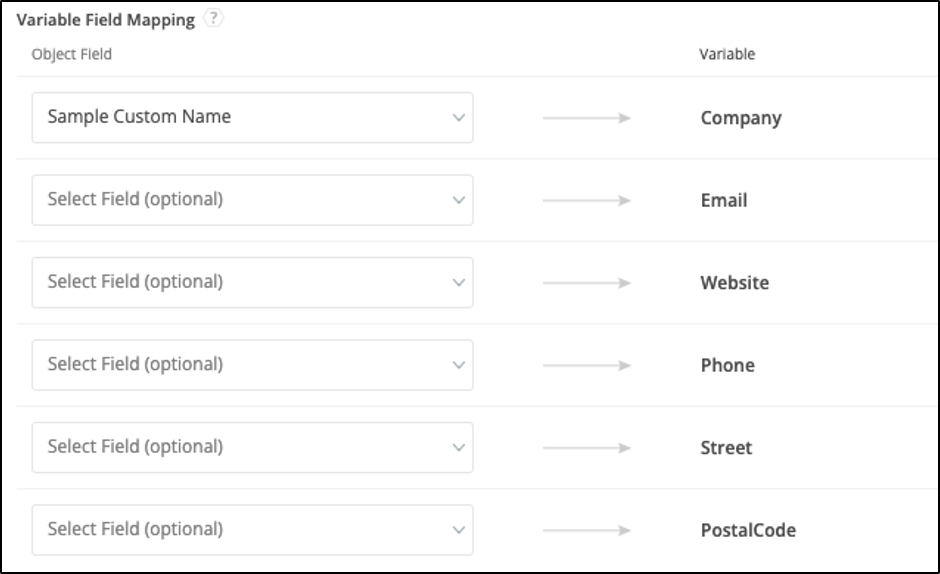The height and width of the screenshot is (574, 940).
Task: Click the Variable Field Mapping heading
Action: [106, 20]
